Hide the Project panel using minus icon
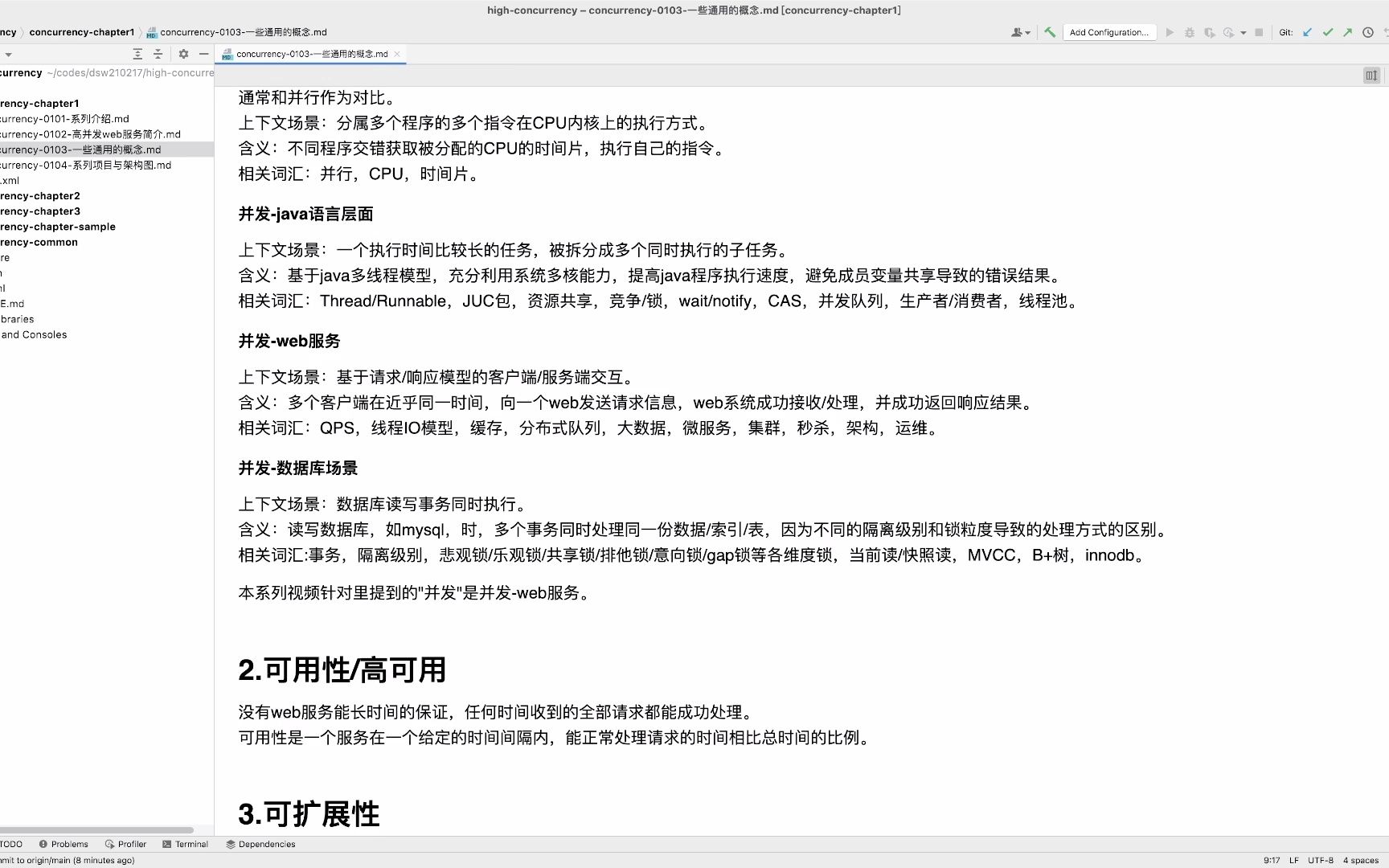The height and width of the screenshot is (868, 1389). point(203,54)
